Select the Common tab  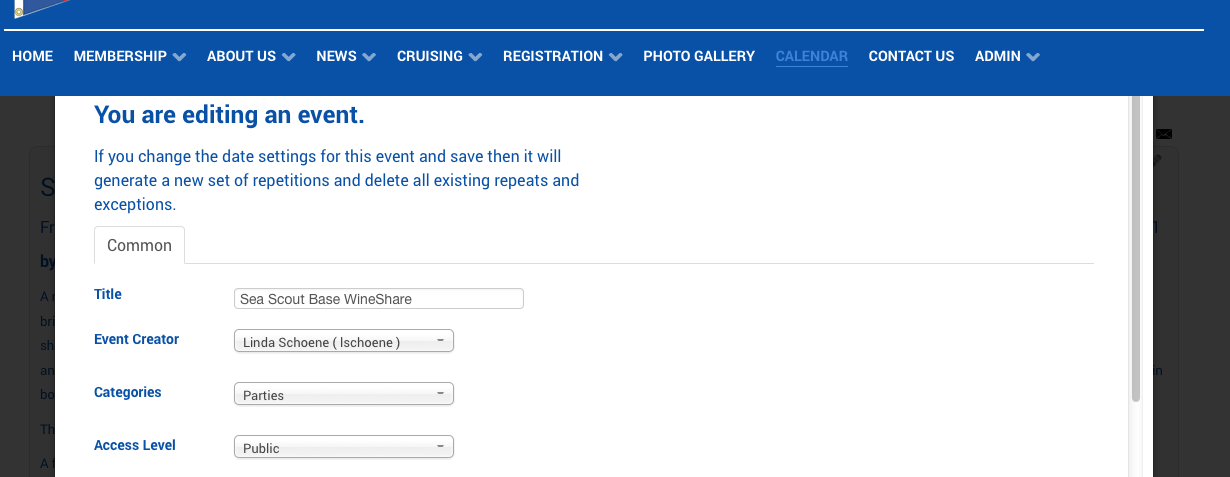(x=139, y=245)
